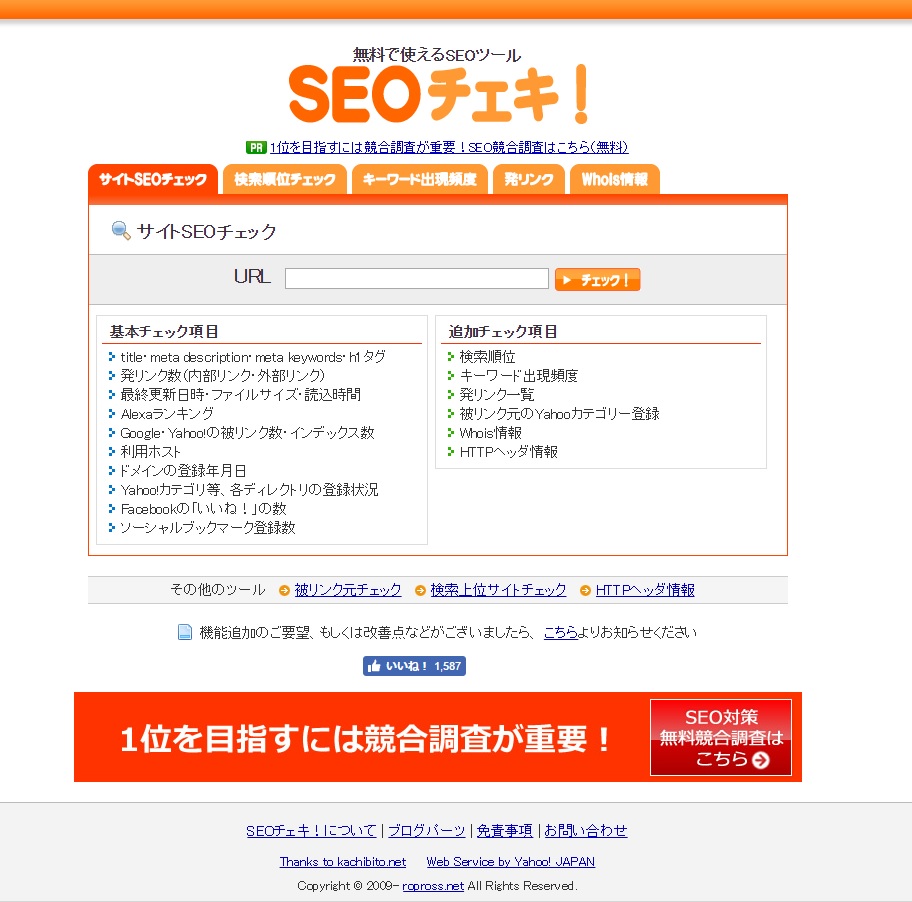Click the arrow icon before 検索上位サイトチェック
Screen dimensions: 912x902
click(x=420, y=590)
